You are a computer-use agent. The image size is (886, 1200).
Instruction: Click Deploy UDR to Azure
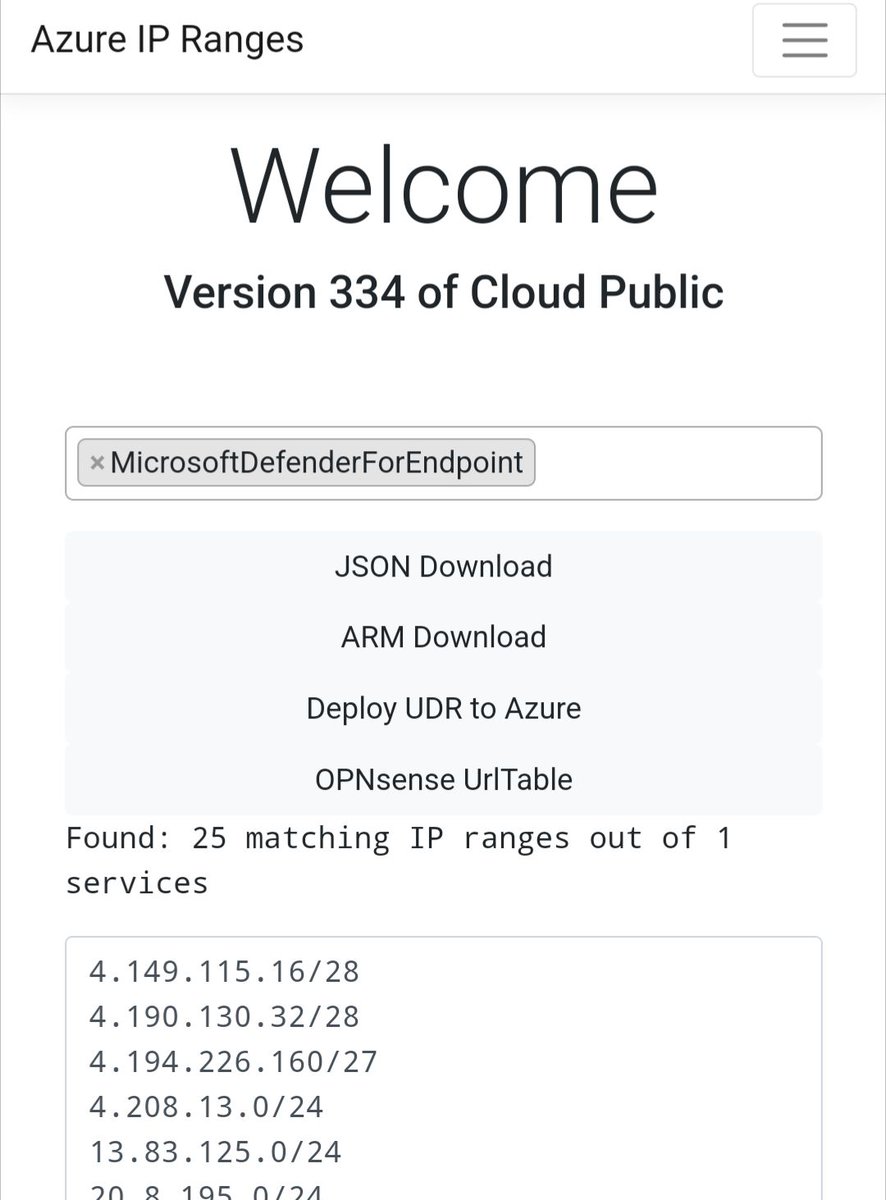(x=443, y=708)
